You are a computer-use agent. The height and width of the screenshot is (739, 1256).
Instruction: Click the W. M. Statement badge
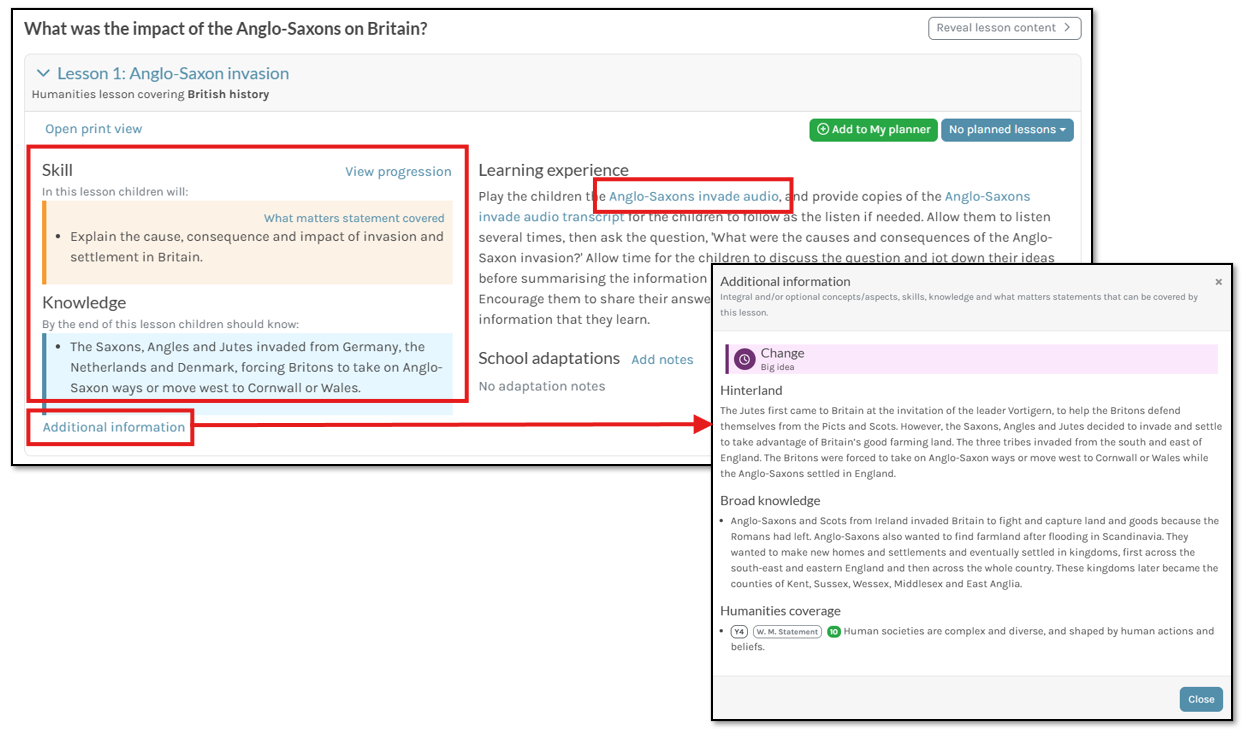coord(787,632)
